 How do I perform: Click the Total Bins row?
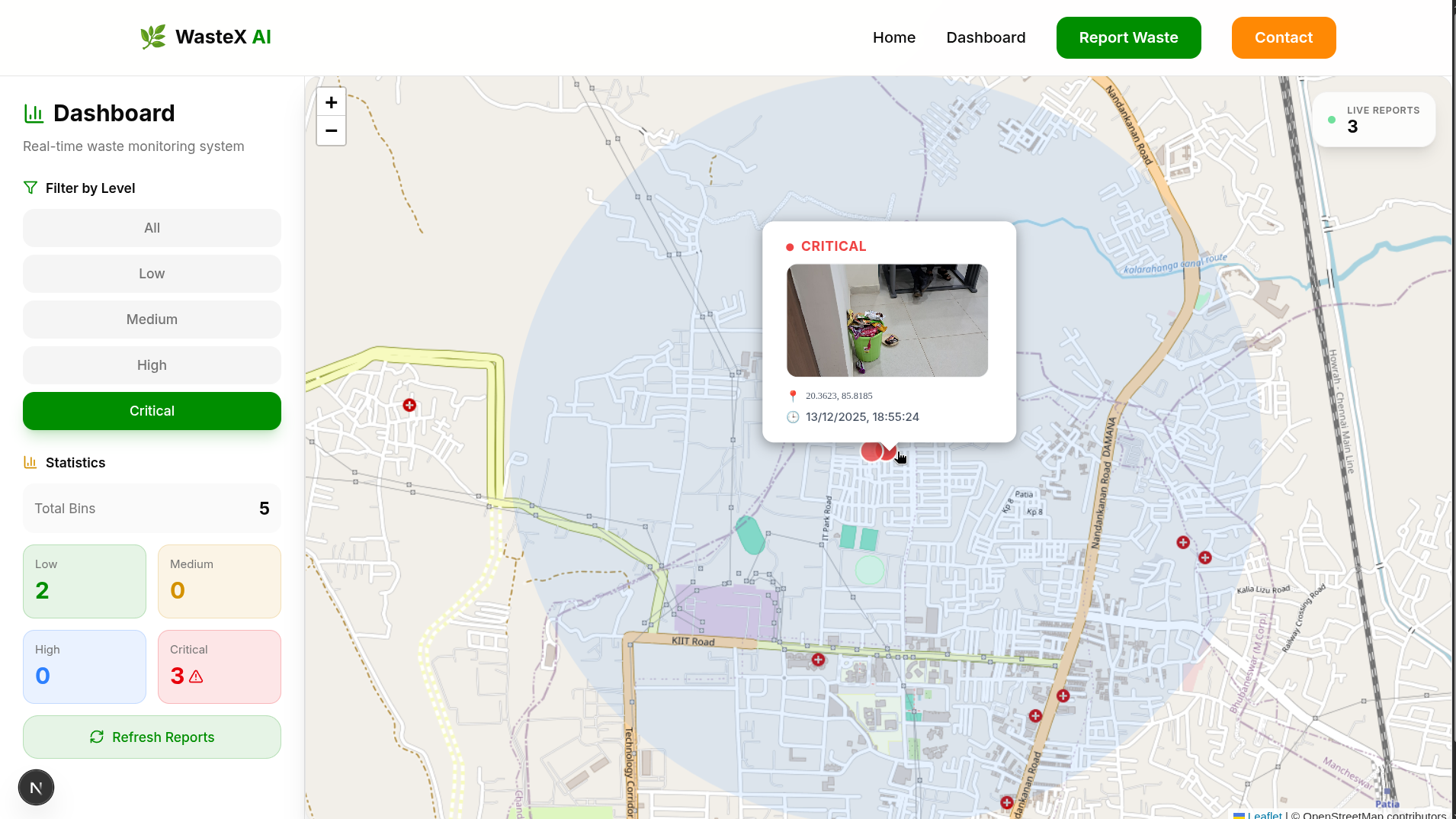coord(152,508)
